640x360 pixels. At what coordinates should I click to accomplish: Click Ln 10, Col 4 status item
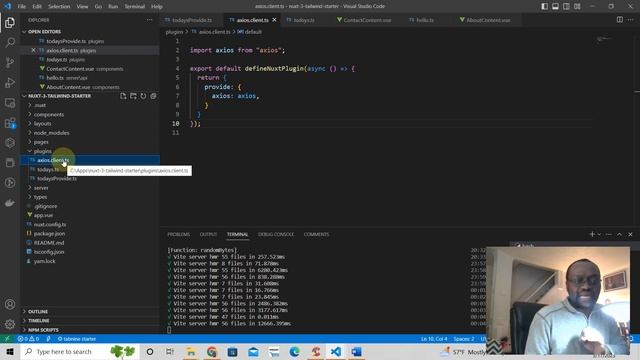coord(434,339)
